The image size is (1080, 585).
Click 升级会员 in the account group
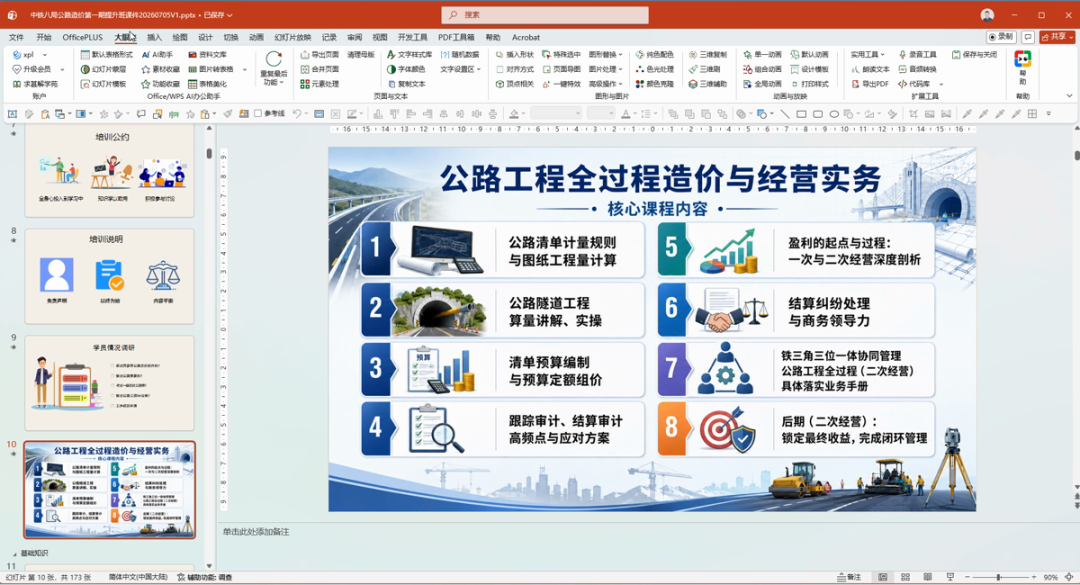click(x=32, y=70)
